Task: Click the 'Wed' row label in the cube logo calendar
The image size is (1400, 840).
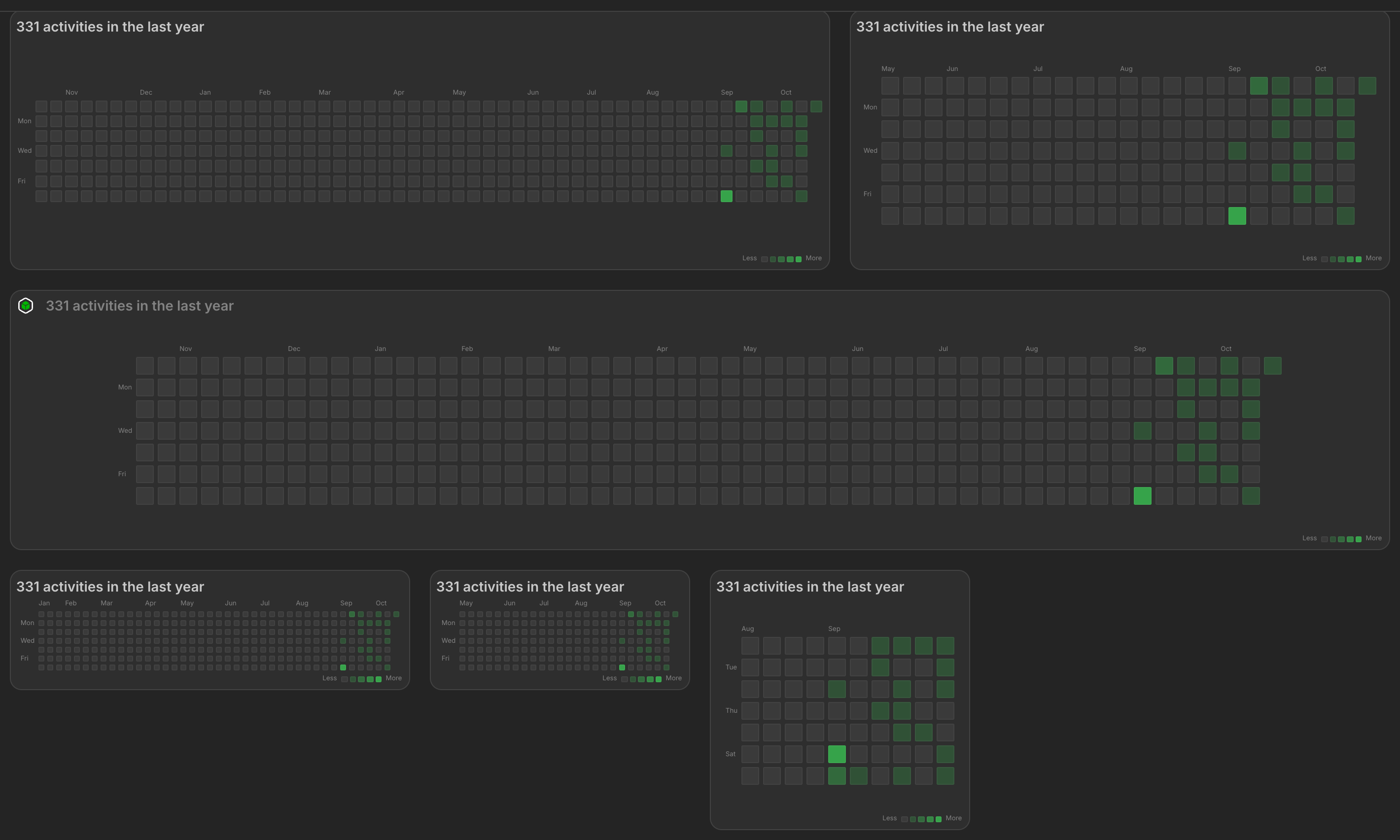Action: point(125,431)
